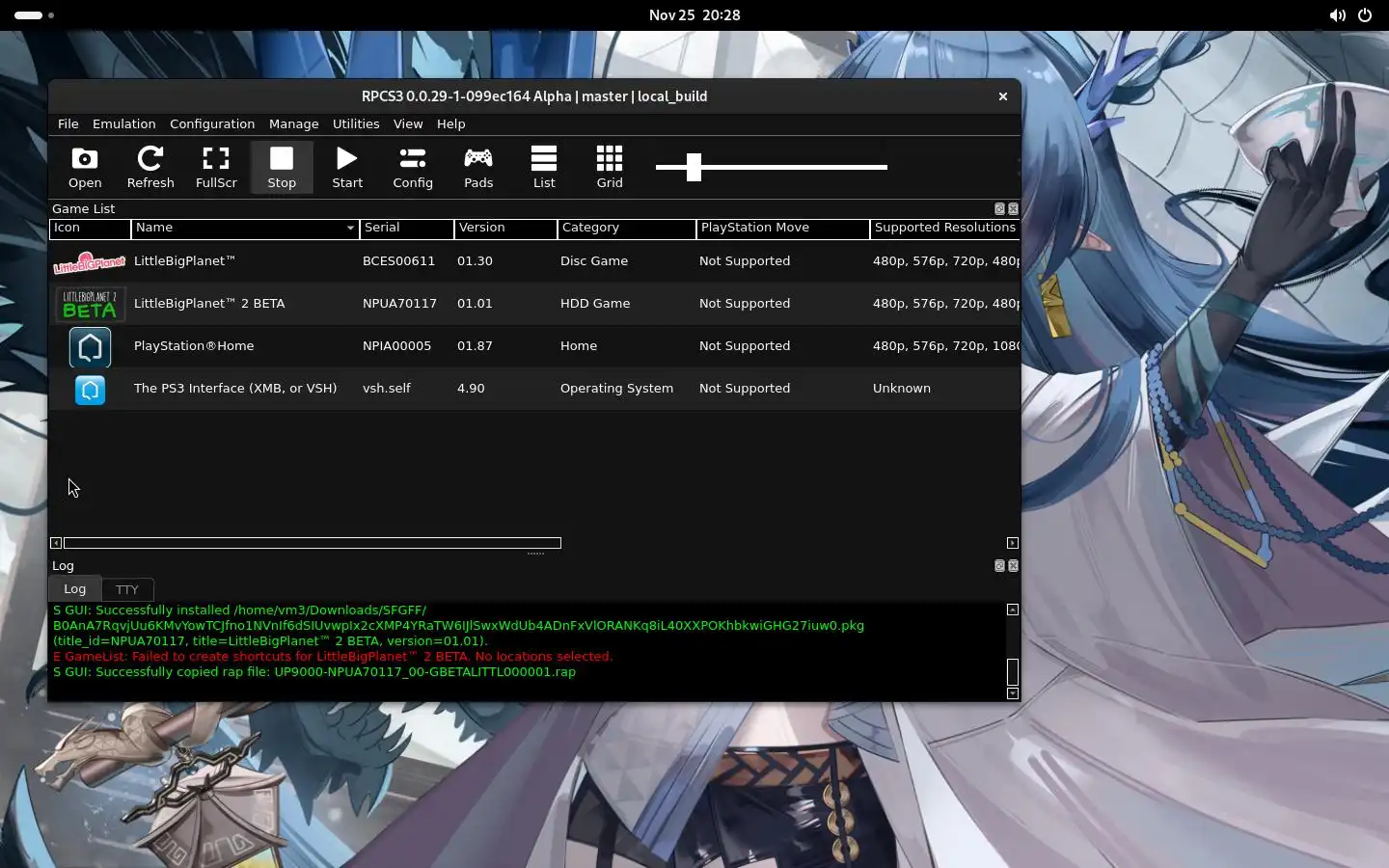The width and height of the screenshot is (1389, 868).
Task: Float the Log panel
Action: 999,566
